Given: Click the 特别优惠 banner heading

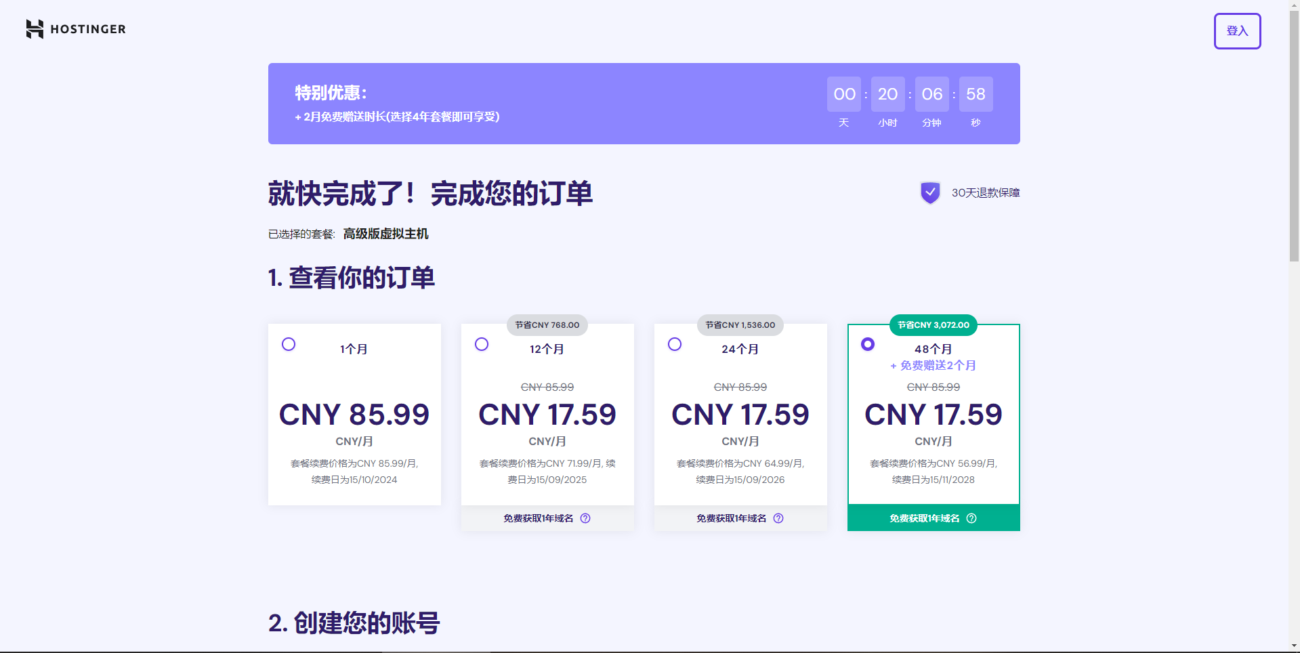Looking at the screenshot, I should [330, 93].
